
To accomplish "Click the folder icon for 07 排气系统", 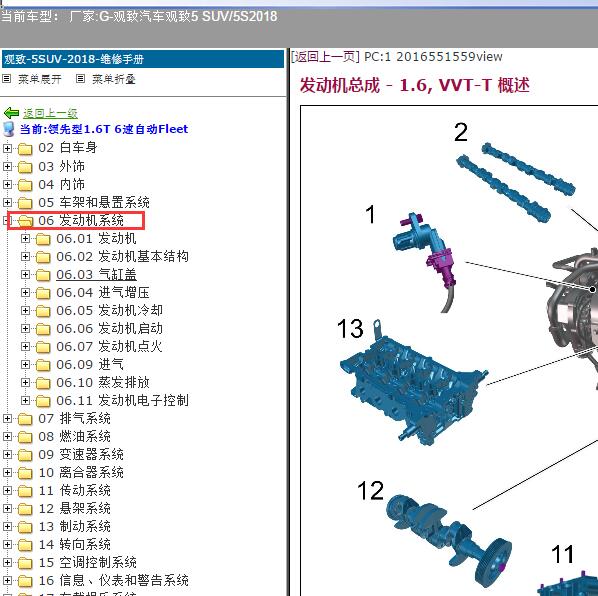I will coord(25,419).
